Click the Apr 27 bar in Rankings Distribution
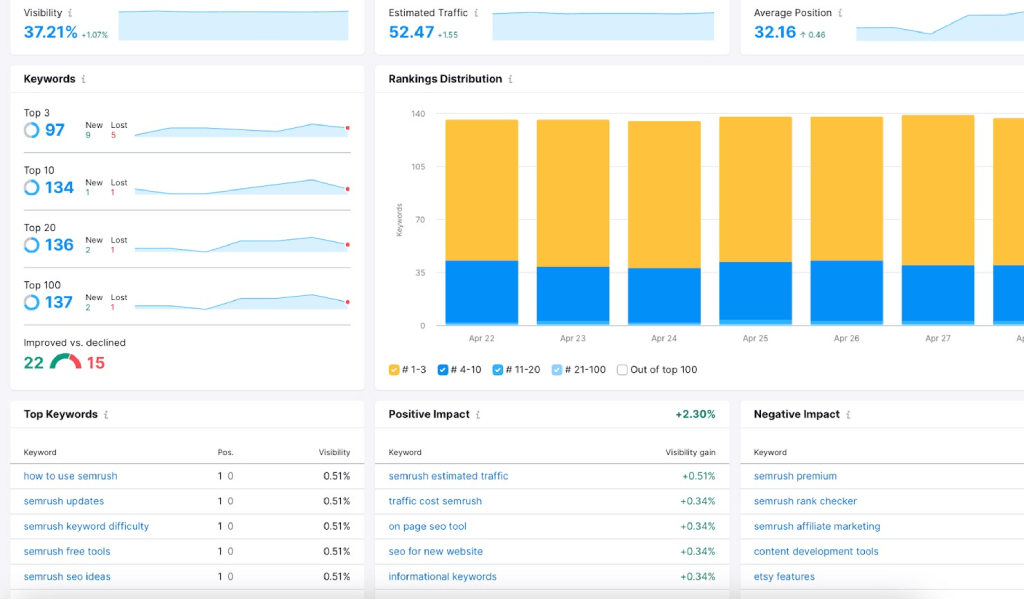This screenshot has height=600, width=1024. pyautogui.click(x=938, y=220)
